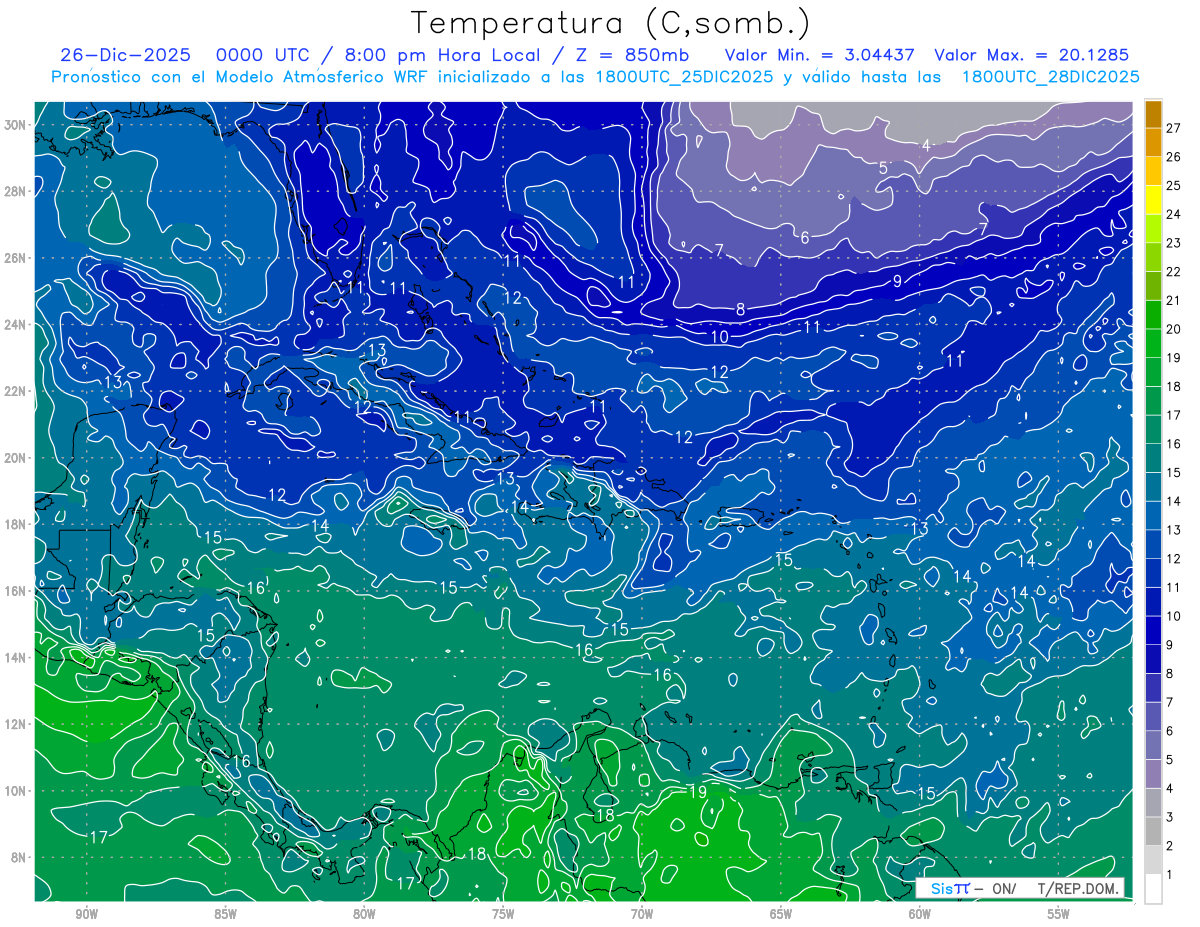Click the lavender swatch between 4 and 5
1200x927 pixels.
click(1153, 774)
